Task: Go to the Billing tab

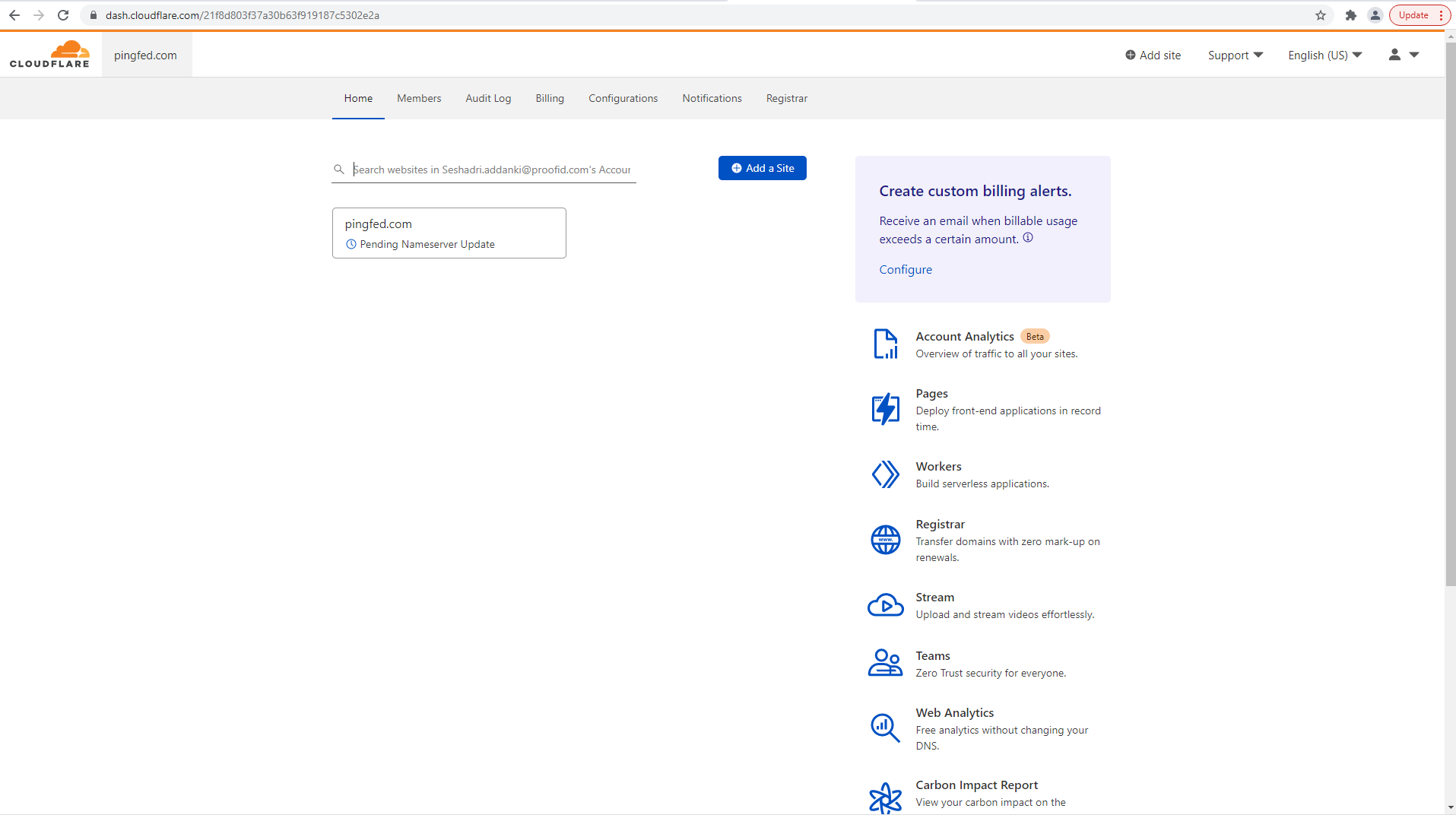Action: tap(550, 98)
